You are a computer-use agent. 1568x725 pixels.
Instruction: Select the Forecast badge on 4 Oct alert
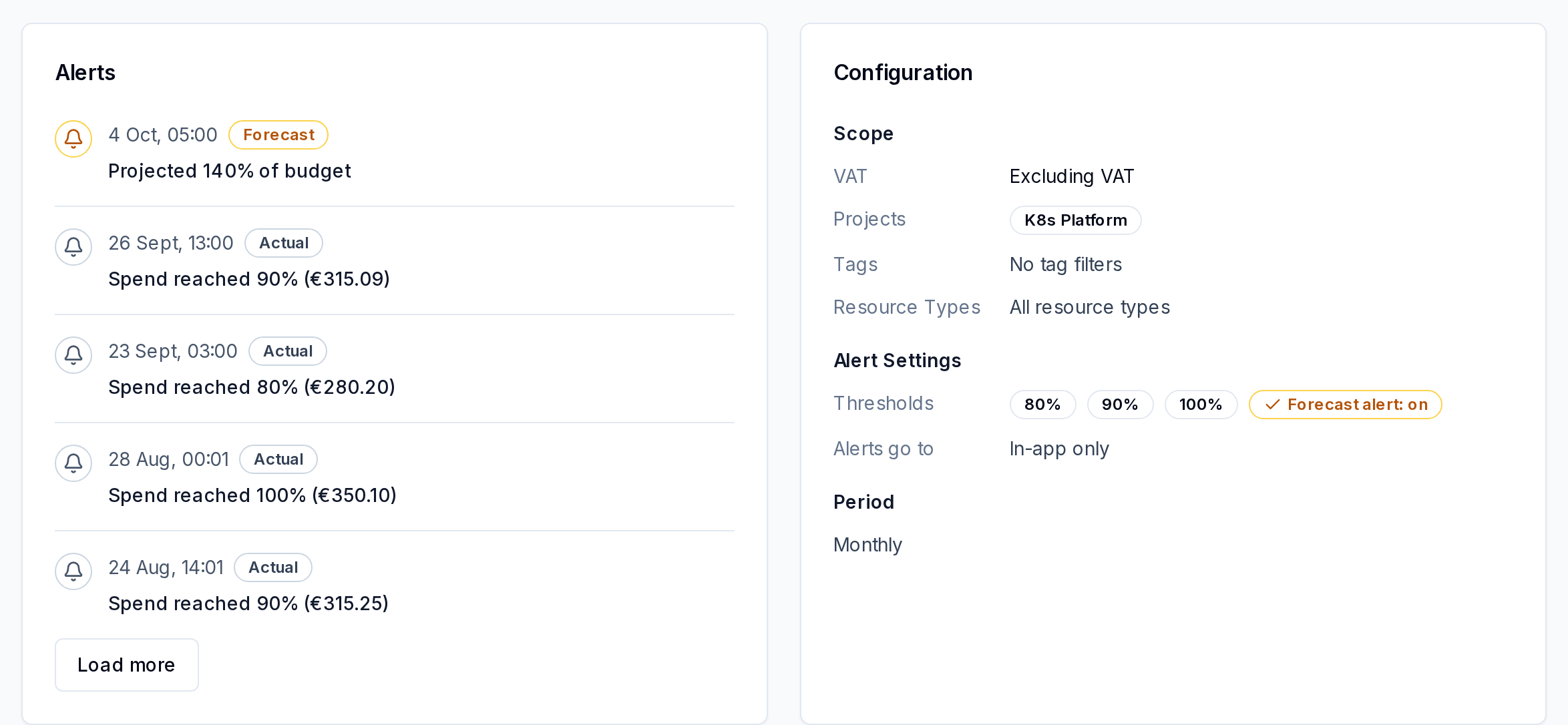pos(278,135)
